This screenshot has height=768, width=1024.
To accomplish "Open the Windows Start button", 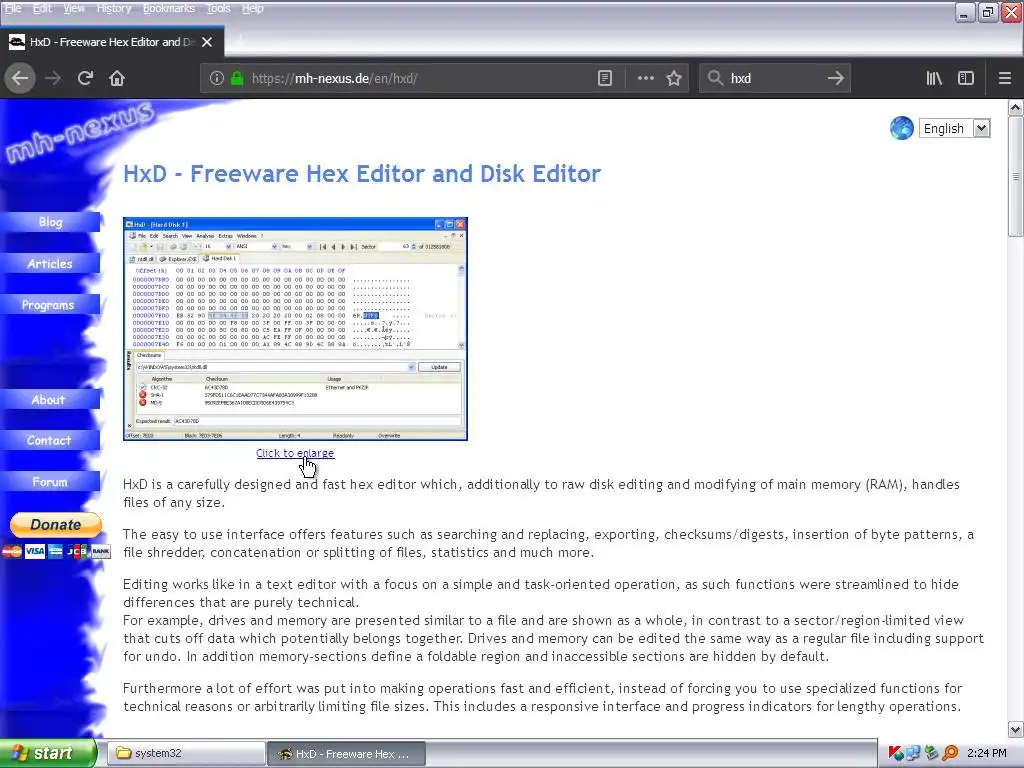I will (47, 753).
